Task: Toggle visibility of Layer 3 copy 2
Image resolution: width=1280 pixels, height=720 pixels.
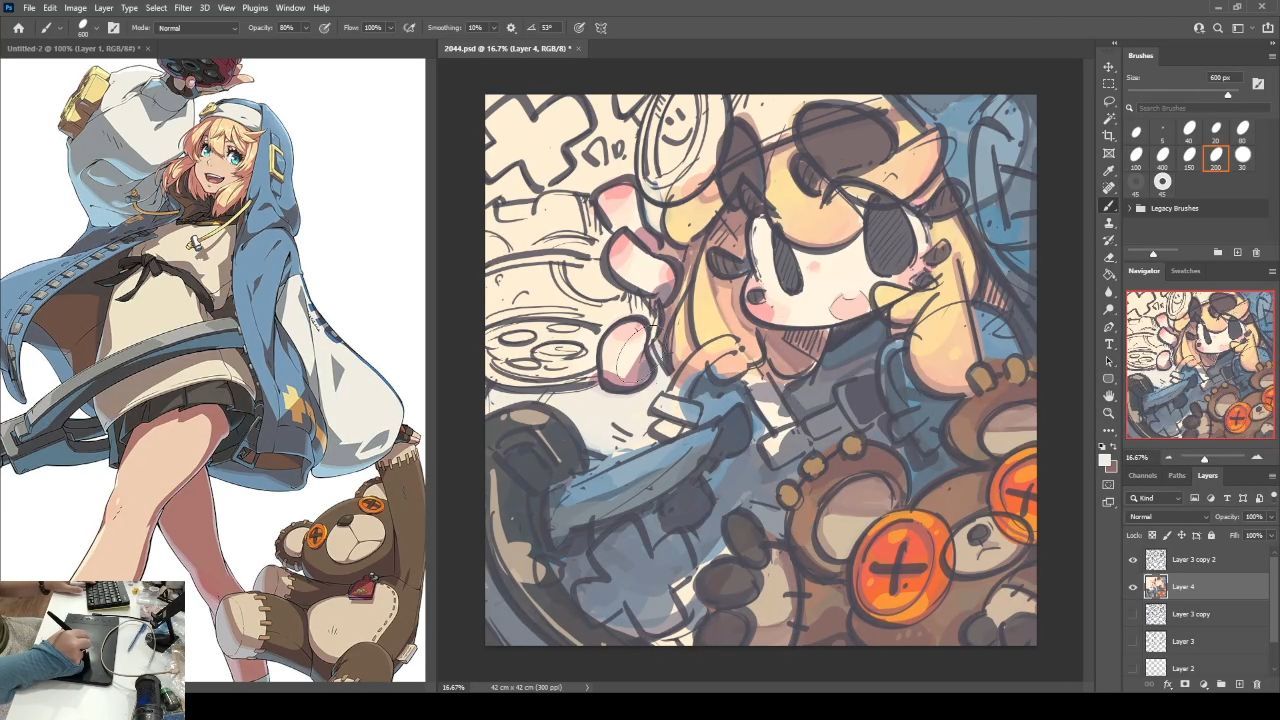Action: (1133, 560)
